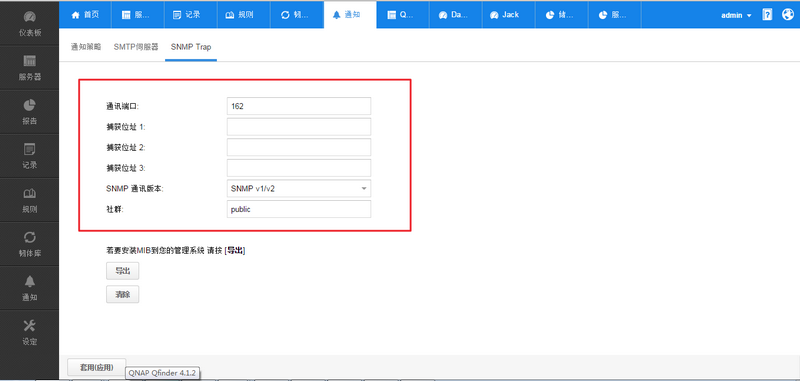Click the 通讯端口: label
Image resolution: width=800 pixels, height=381 pixels.
[122, 107]
